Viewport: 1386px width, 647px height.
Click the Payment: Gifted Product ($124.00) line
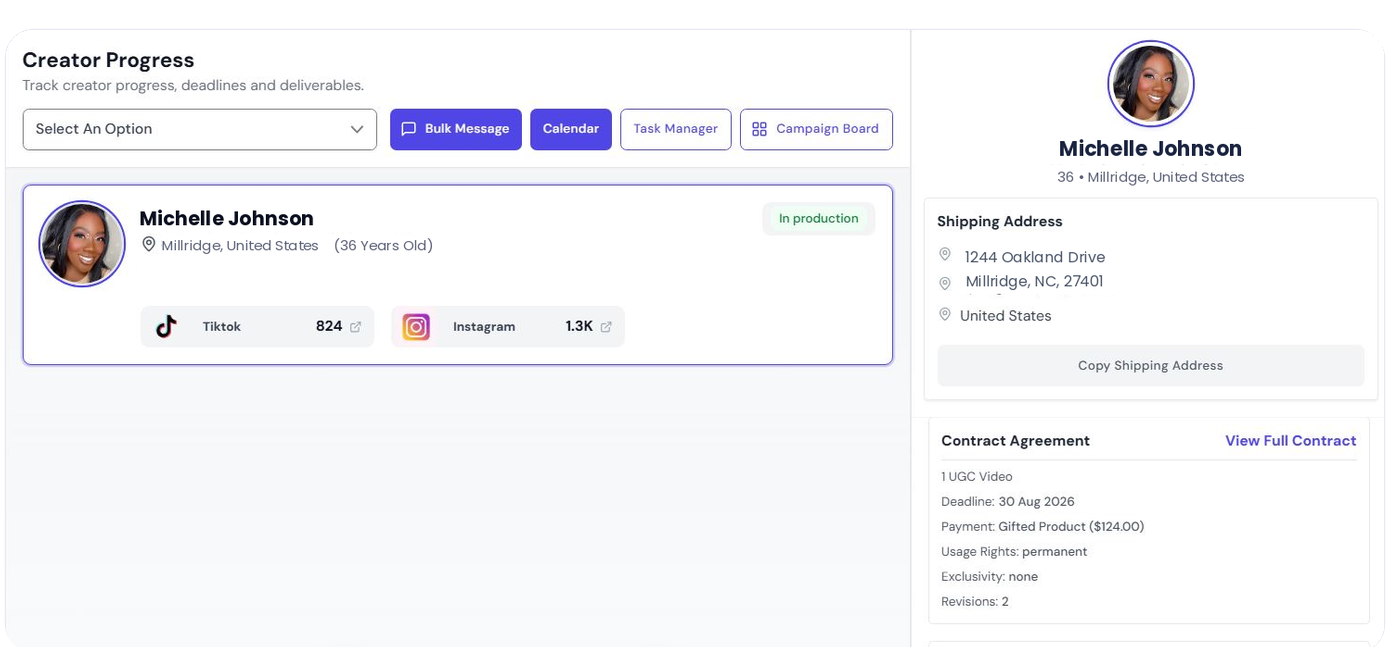[1043, 527]
